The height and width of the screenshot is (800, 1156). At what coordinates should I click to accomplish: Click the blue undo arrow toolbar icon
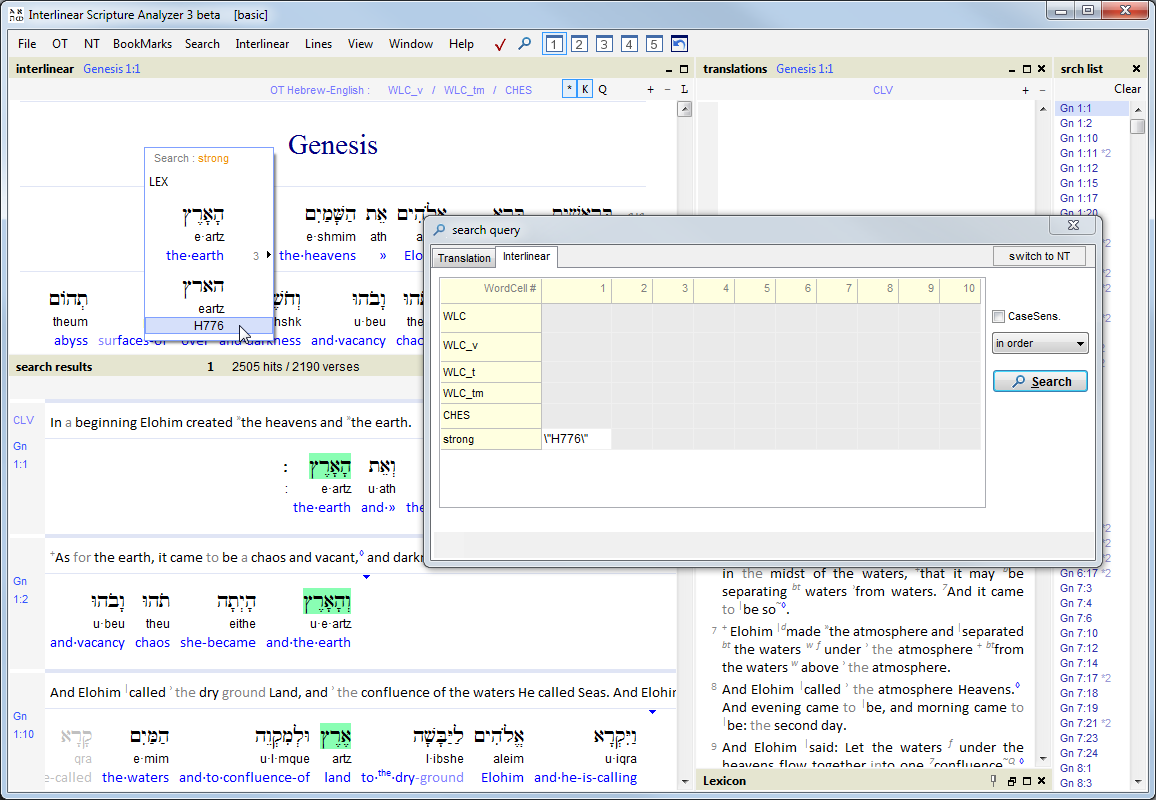(x=679, y=44)
